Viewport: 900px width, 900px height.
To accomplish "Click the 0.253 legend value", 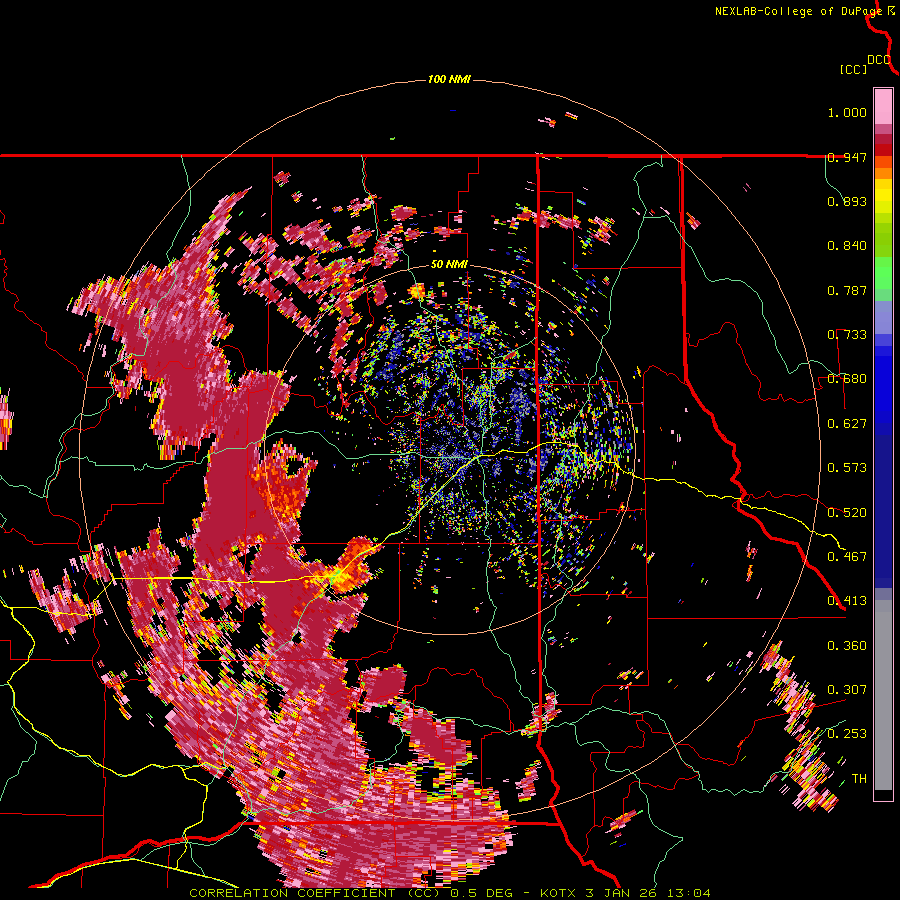I will click(x=847, y=734).
